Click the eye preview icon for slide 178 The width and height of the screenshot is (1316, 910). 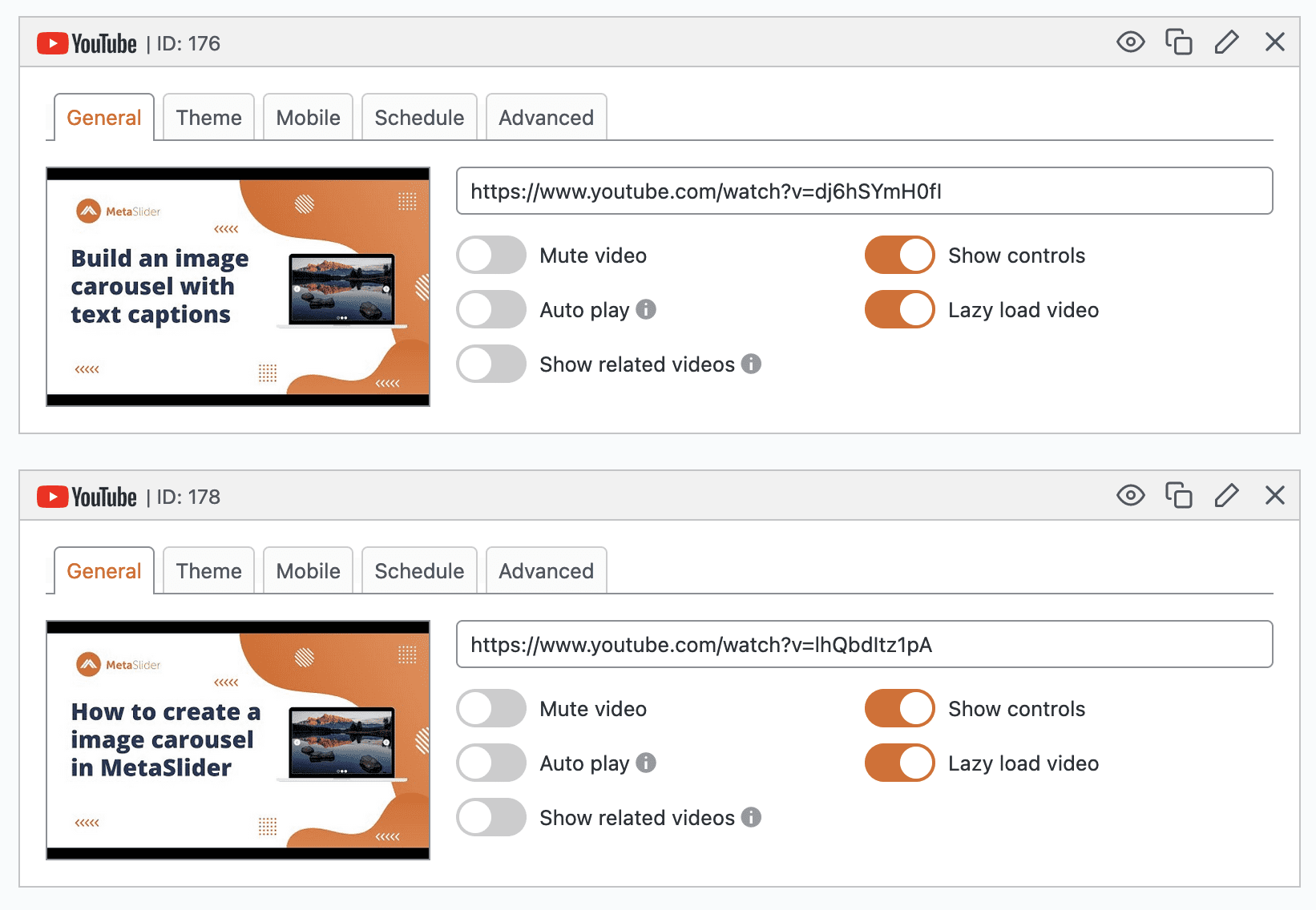[x=1130, y=496]
